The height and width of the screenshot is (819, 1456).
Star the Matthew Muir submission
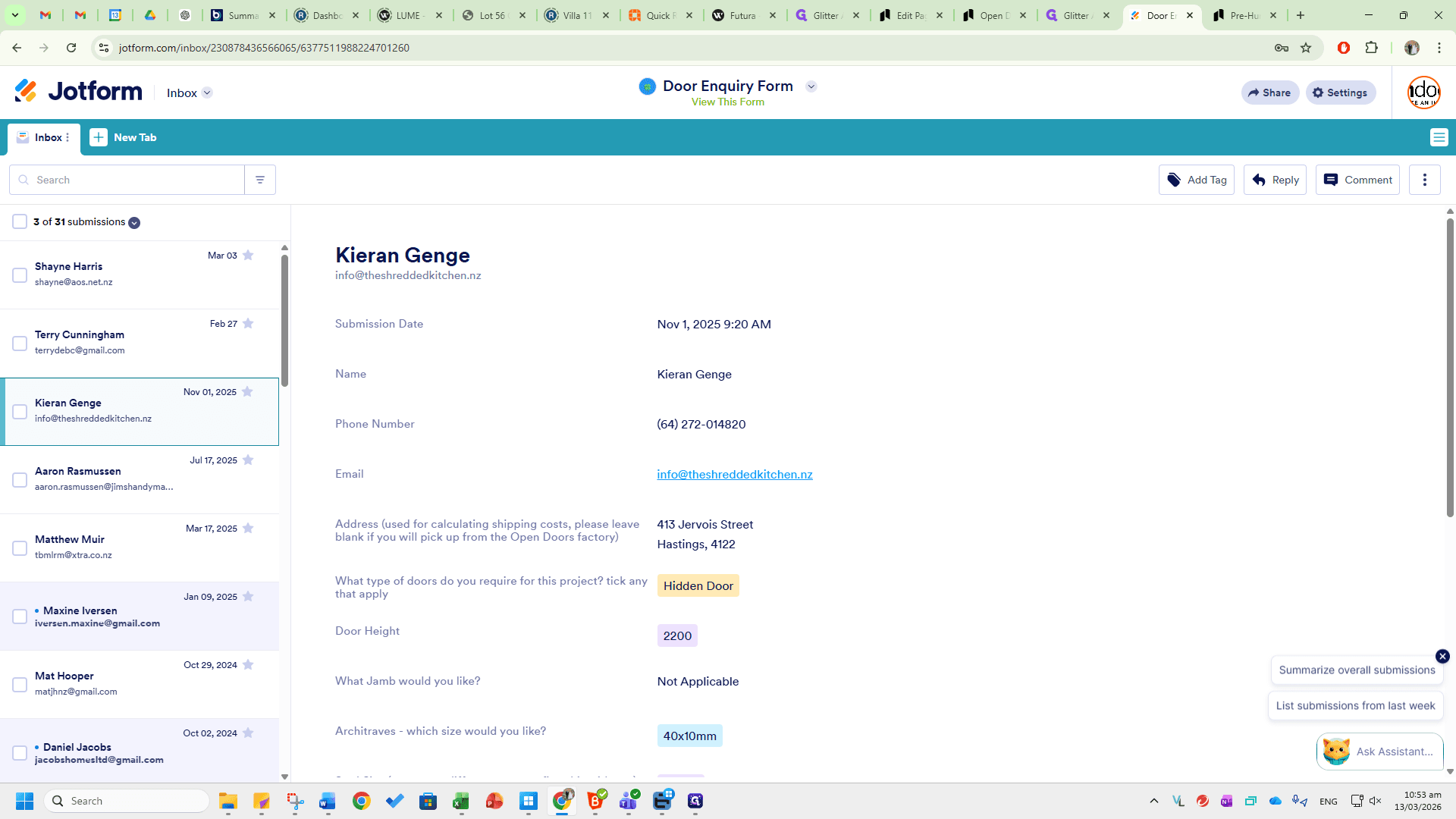[x=248, y=529]
